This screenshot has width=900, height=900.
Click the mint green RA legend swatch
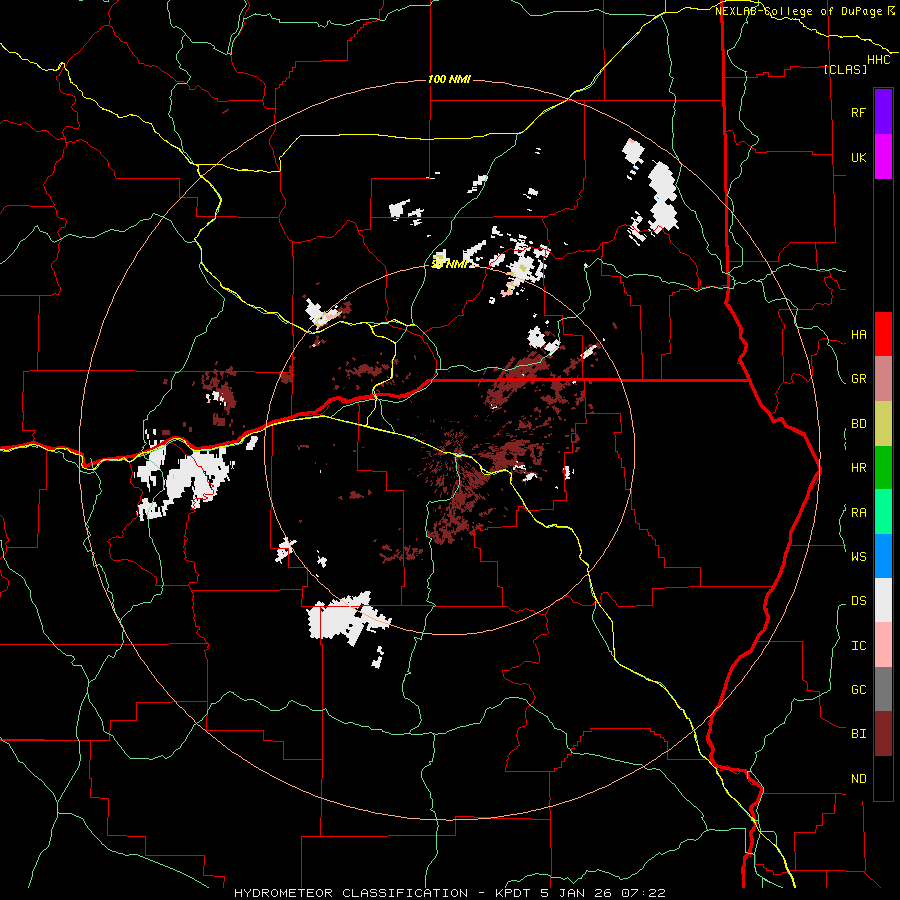click(x=883, y=512)
